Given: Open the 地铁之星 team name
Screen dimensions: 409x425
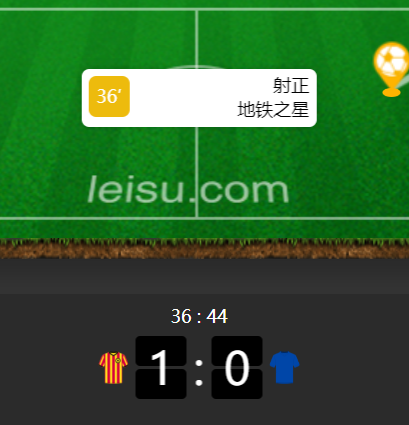Looking at the screenshot, I should click(273, 110).
